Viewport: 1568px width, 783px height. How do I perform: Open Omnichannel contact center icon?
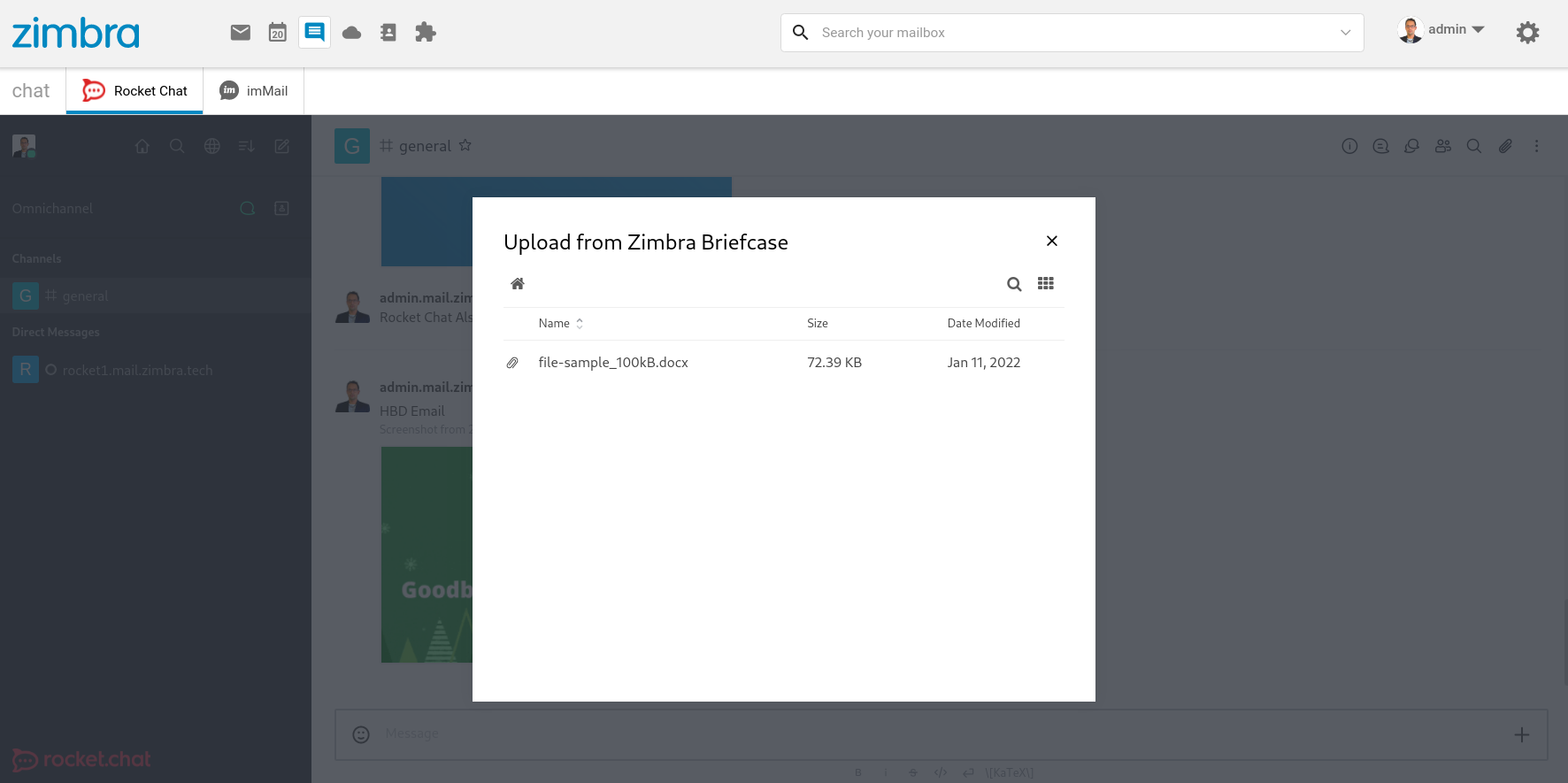pos(282,208)
